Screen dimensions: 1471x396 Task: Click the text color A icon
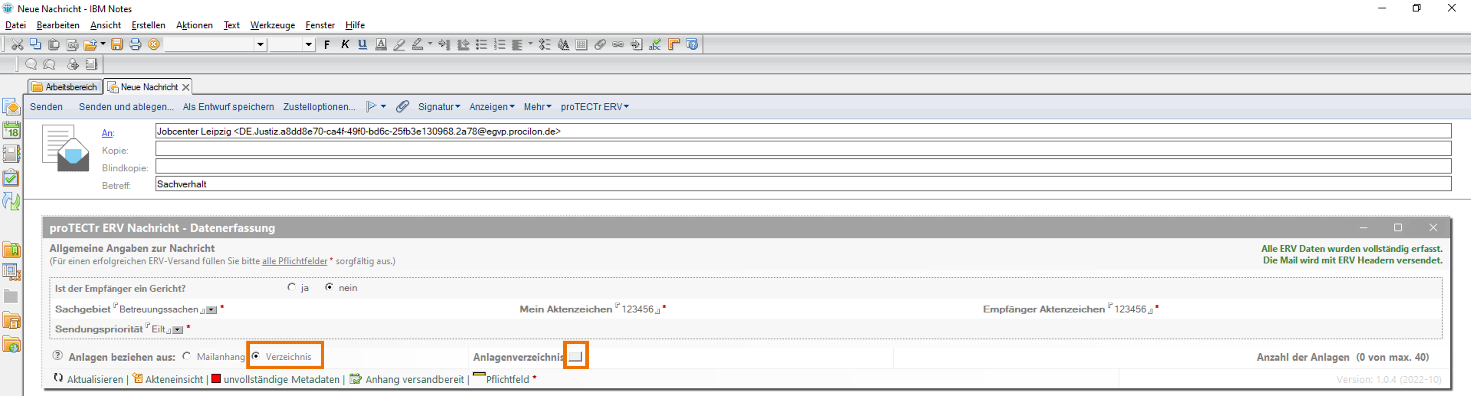pos(381,44)
